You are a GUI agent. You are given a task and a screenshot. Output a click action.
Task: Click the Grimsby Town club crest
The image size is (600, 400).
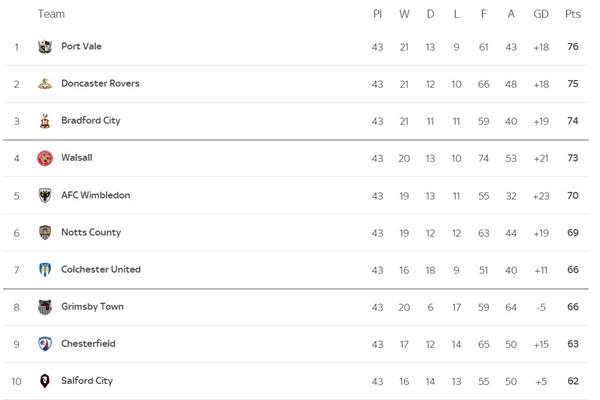[45, 307]
